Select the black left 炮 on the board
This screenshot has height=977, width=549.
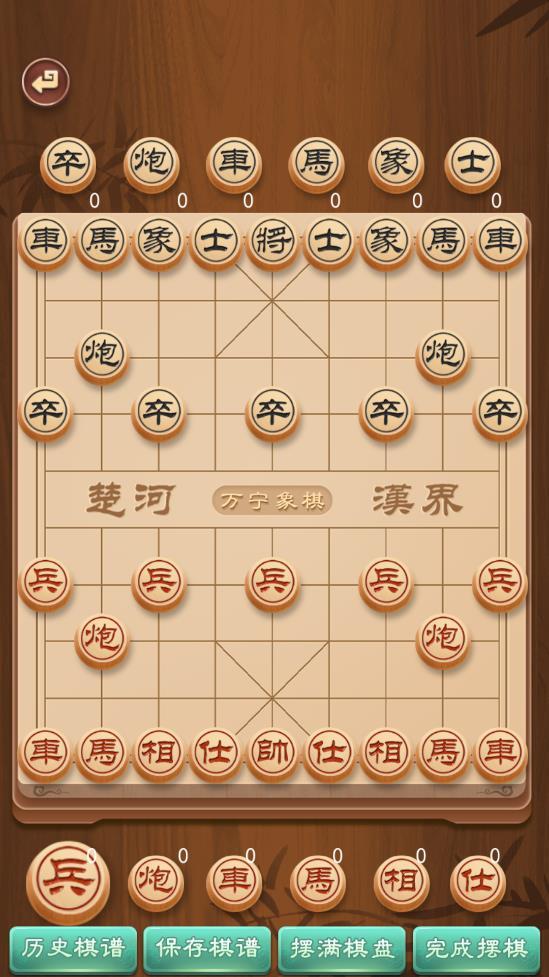point(102,356)
